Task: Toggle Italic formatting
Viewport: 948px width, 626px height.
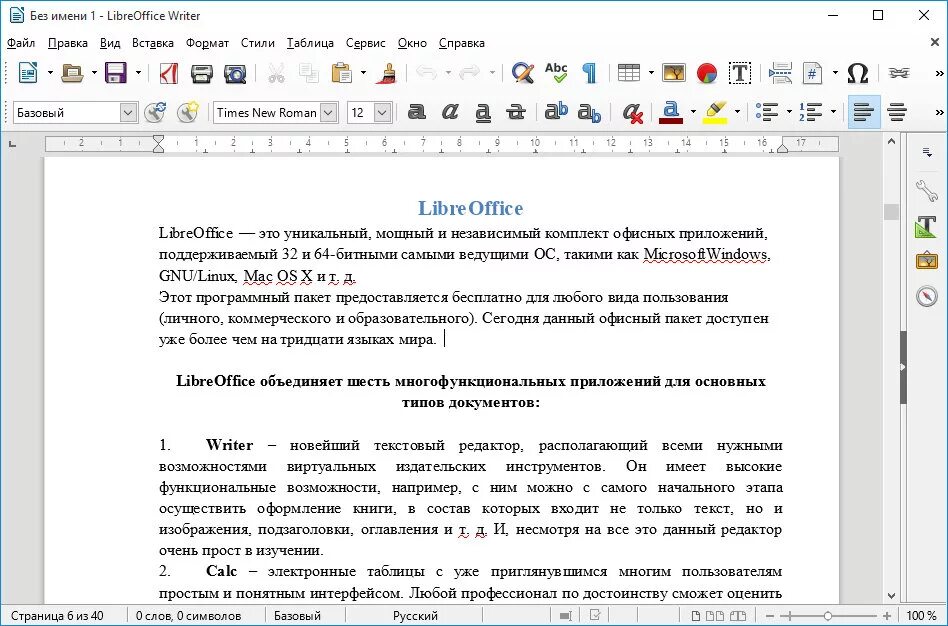Action: 450,112
